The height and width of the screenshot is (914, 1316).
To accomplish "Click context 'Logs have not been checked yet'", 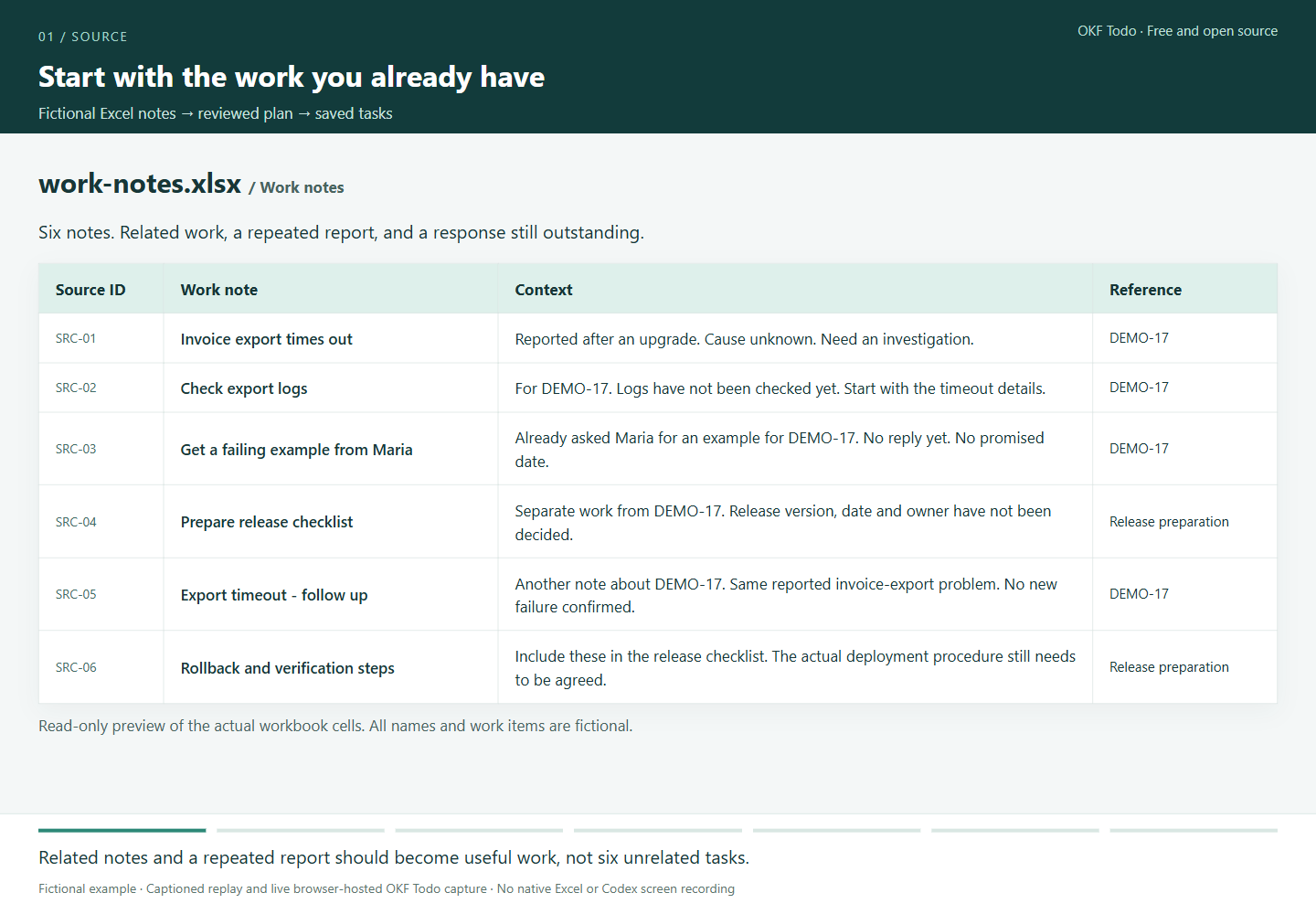I will pyautogui.click(x=795, y=388).
